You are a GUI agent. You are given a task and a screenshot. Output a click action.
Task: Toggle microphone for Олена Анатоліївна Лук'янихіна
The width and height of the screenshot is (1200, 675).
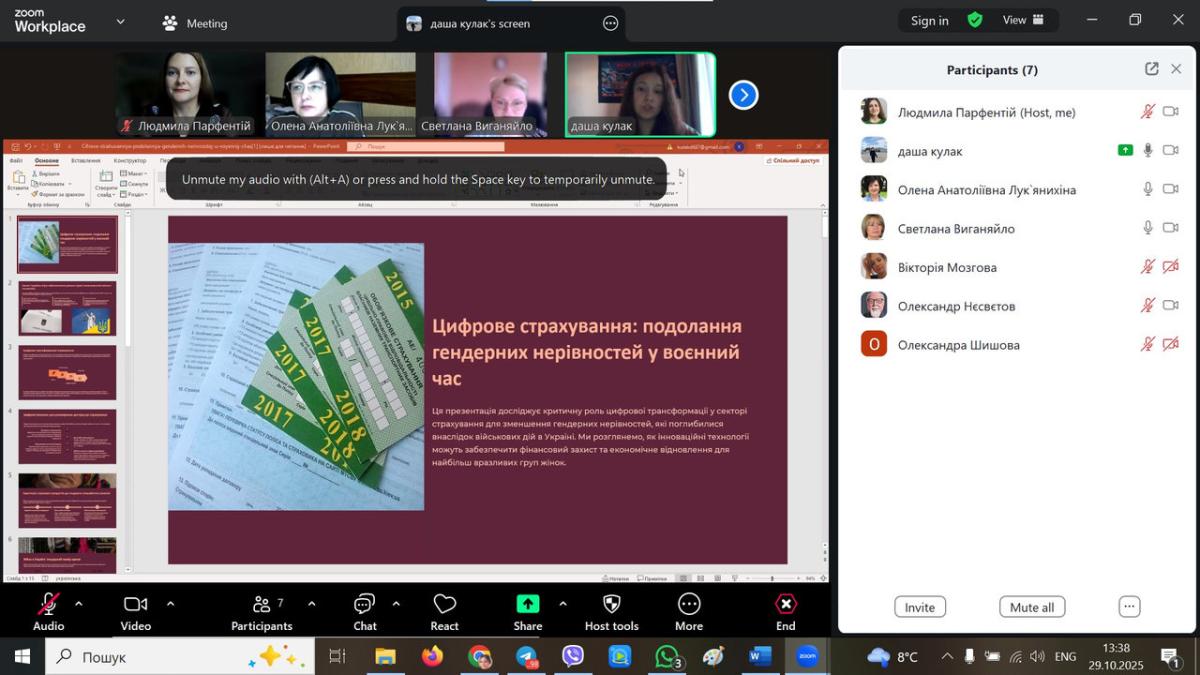1148,189
